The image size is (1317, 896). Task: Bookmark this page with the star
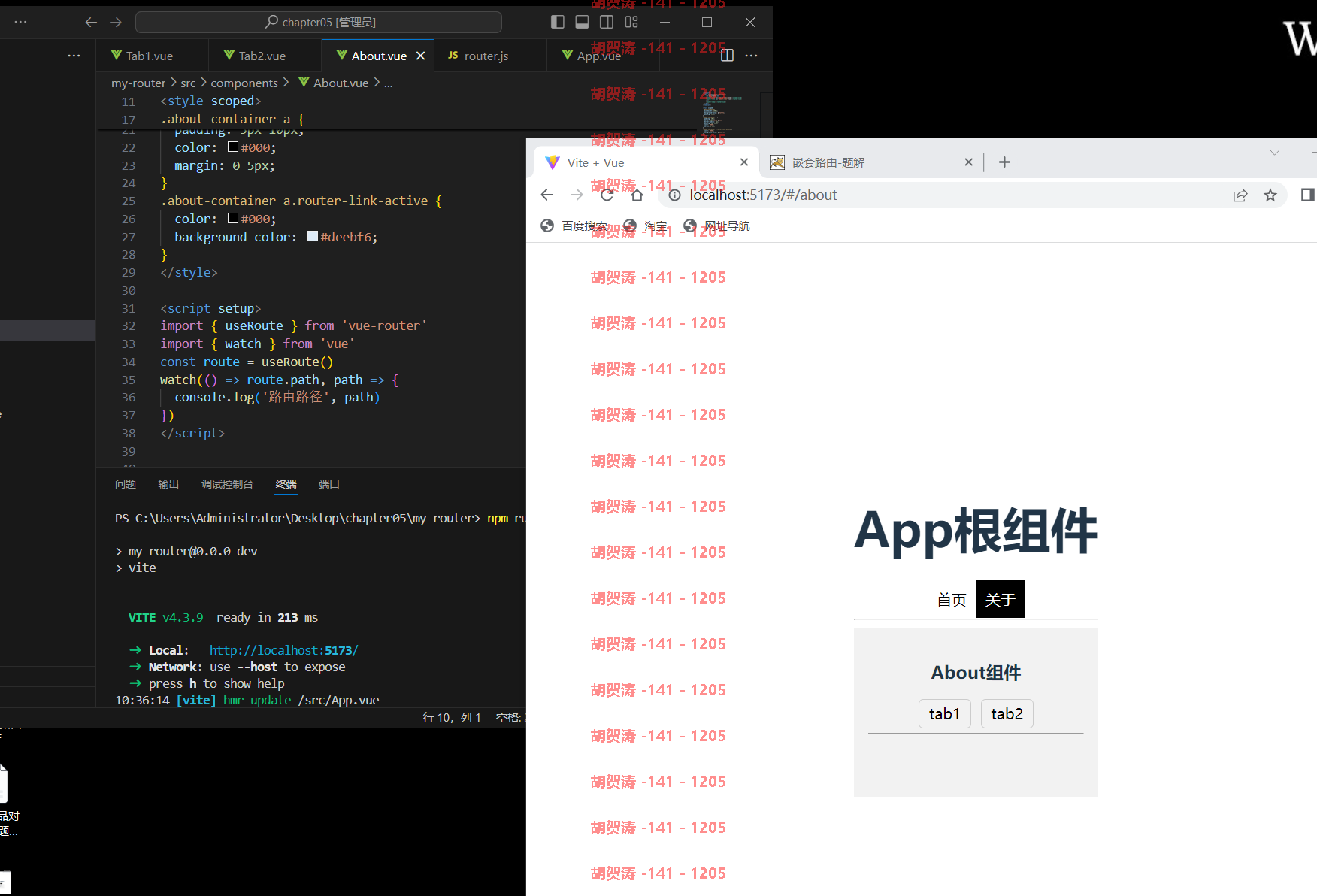coord(1270,195)
